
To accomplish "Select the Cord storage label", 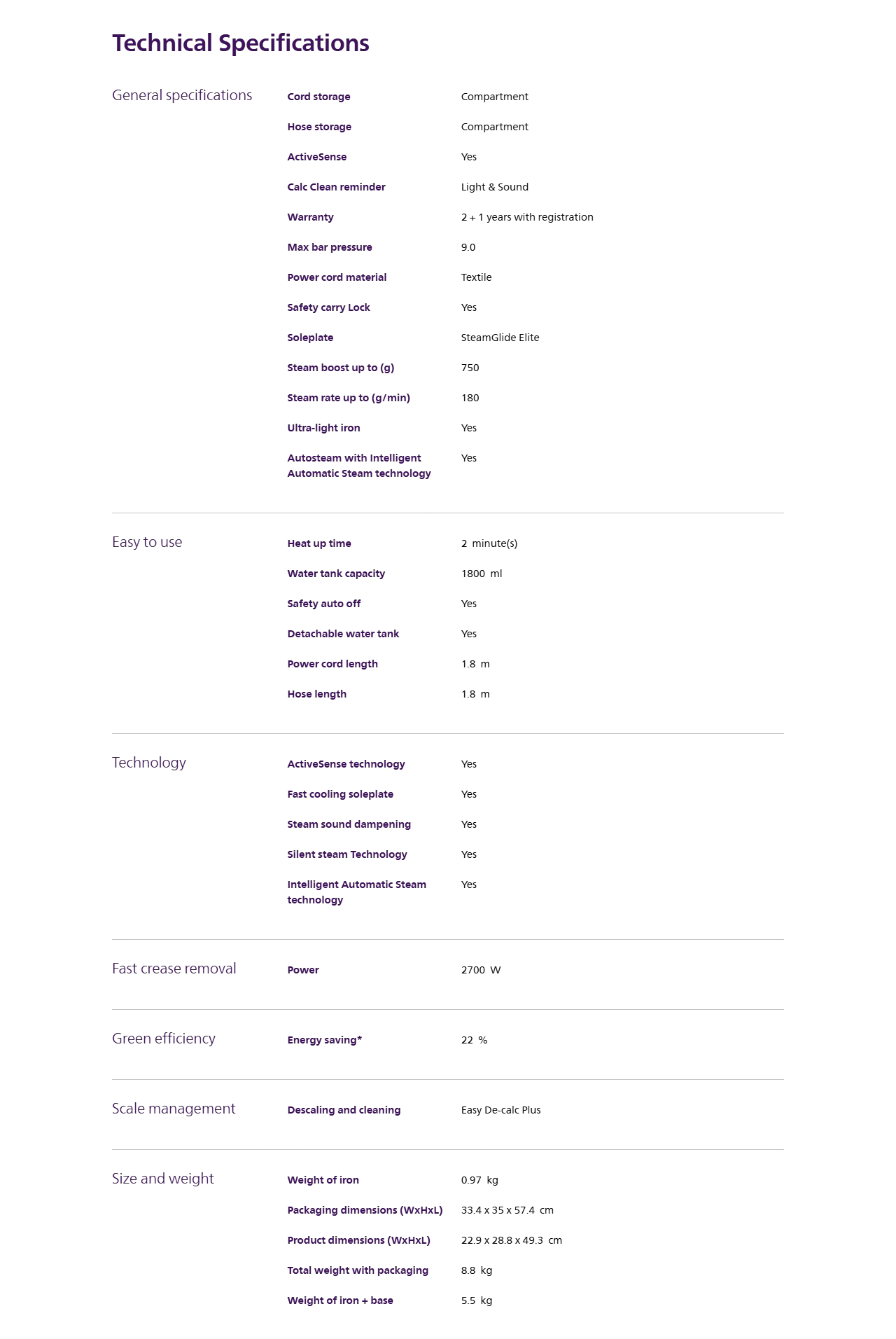I will pos(318,97).
